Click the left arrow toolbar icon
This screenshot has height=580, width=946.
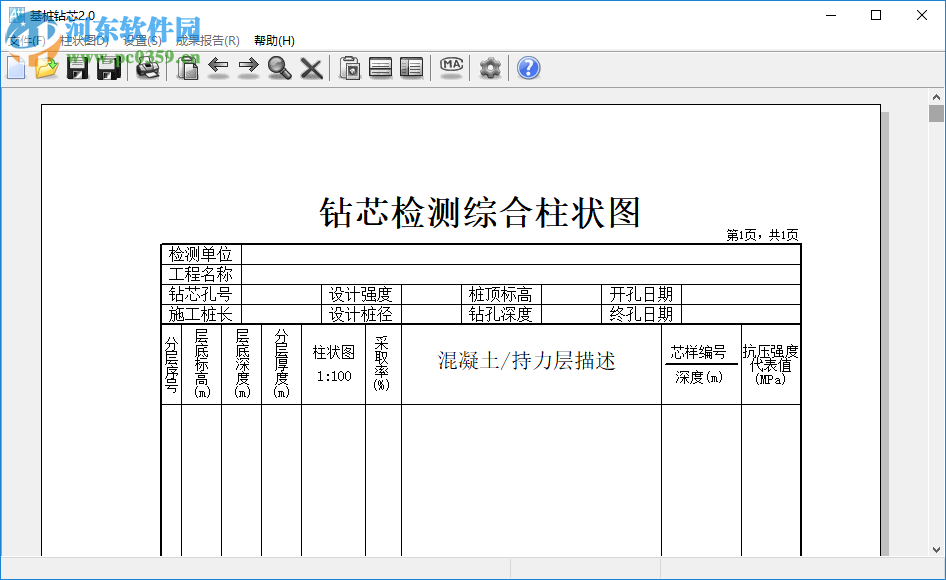(x=218, y=68)
